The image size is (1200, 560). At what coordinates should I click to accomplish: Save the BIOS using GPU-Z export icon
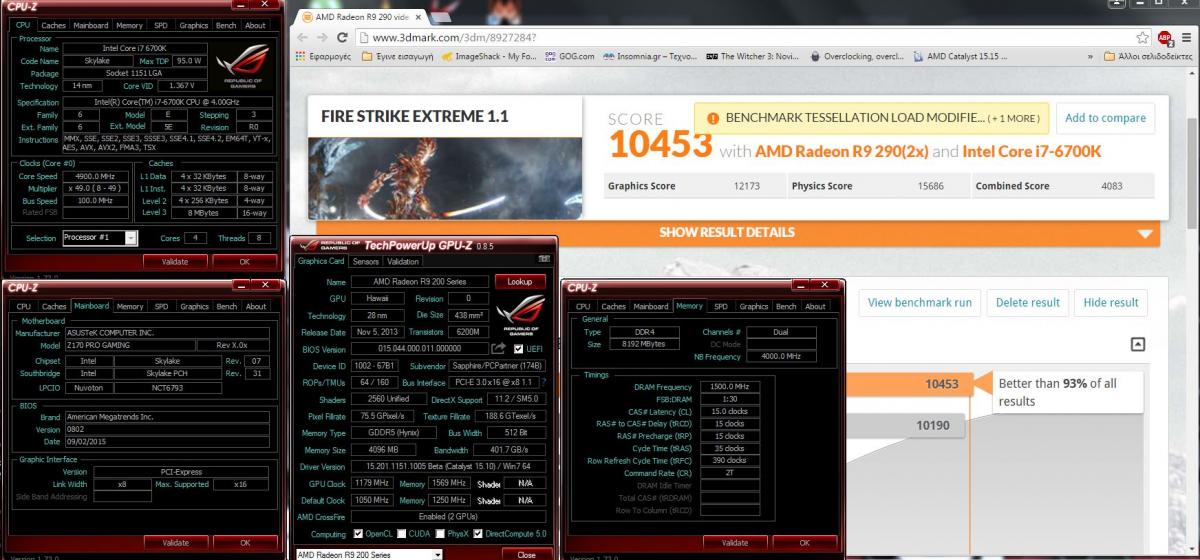(499, 348)
